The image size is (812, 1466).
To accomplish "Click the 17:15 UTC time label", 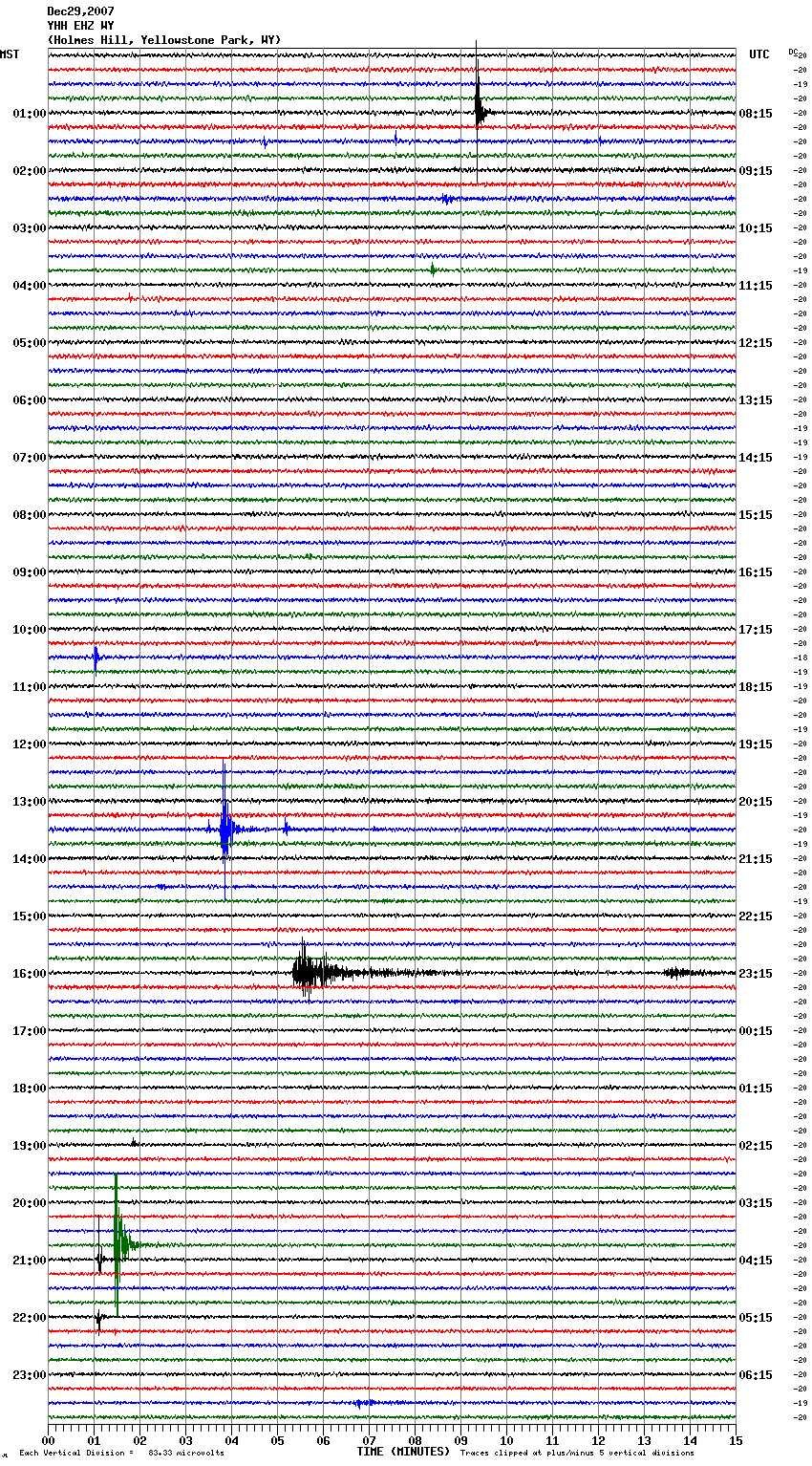I will click(x=756, y=630).
